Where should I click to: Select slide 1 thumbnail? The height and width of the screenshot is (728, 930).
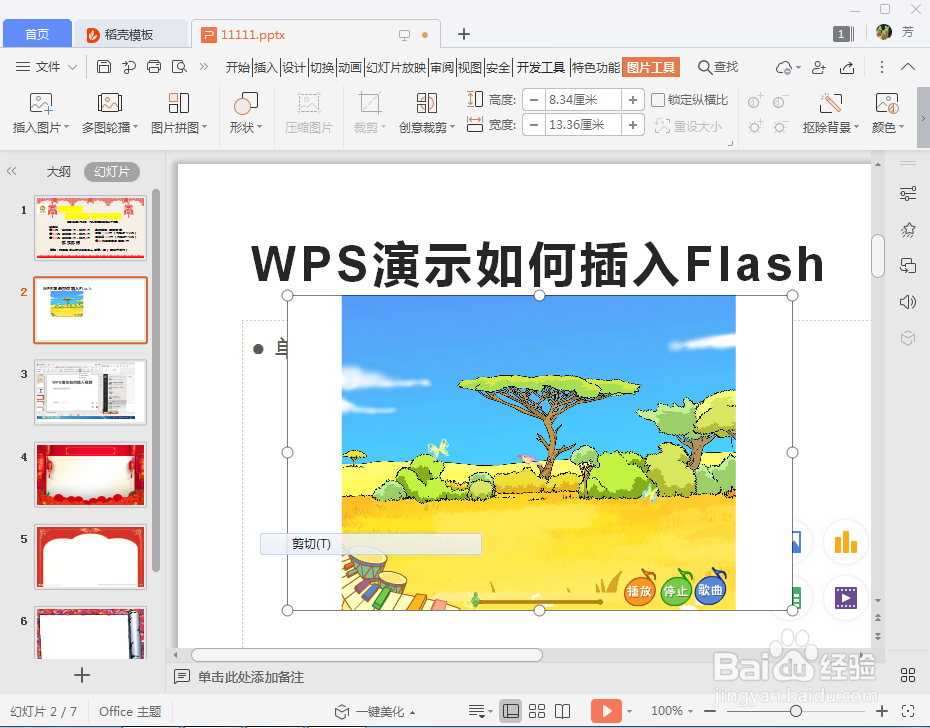pyautogui.click(x=90, y=228)
